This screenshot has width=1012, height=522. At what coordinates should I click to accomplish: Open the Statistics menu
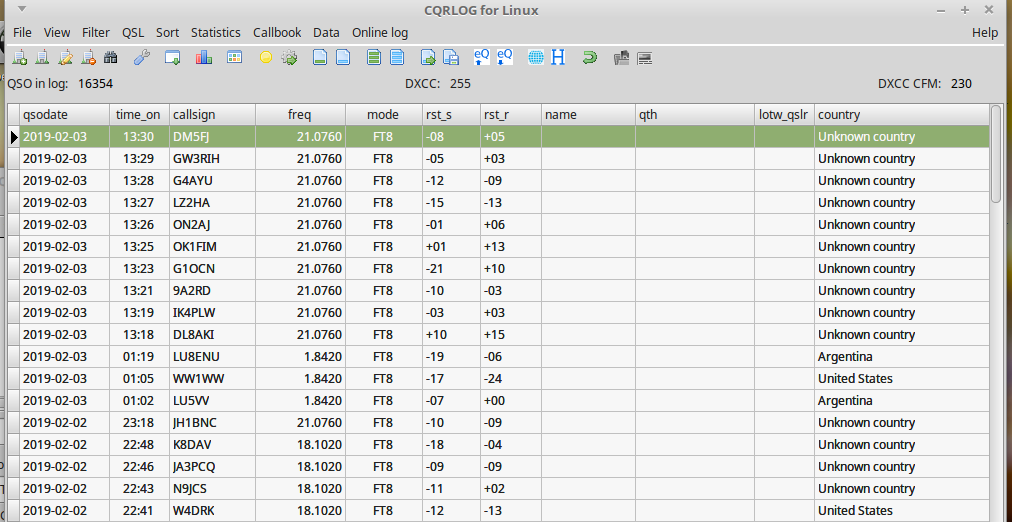click(216, 32)
